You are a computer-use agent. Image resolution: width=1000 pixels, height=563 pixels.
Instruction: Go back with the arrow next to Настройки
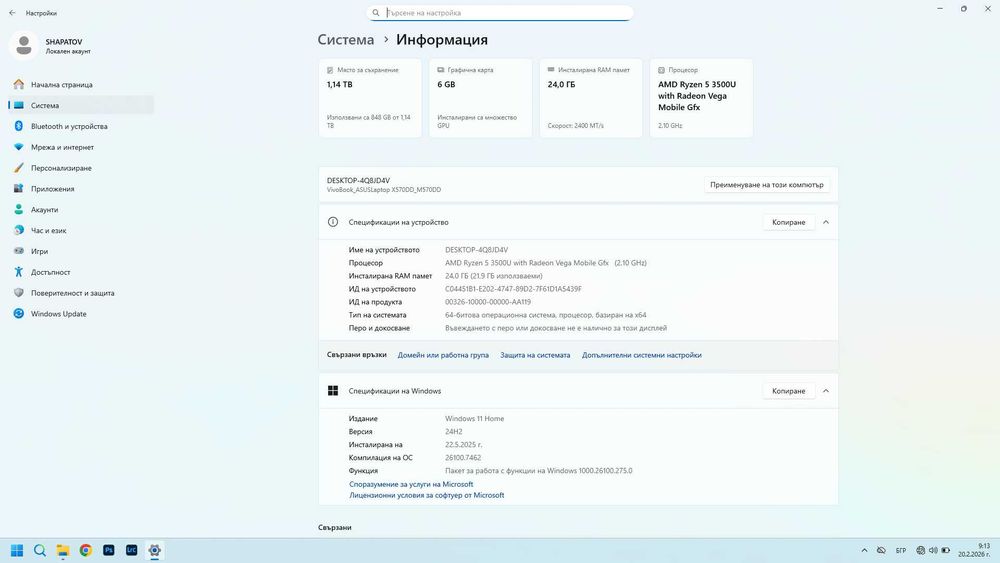[12, 13]
